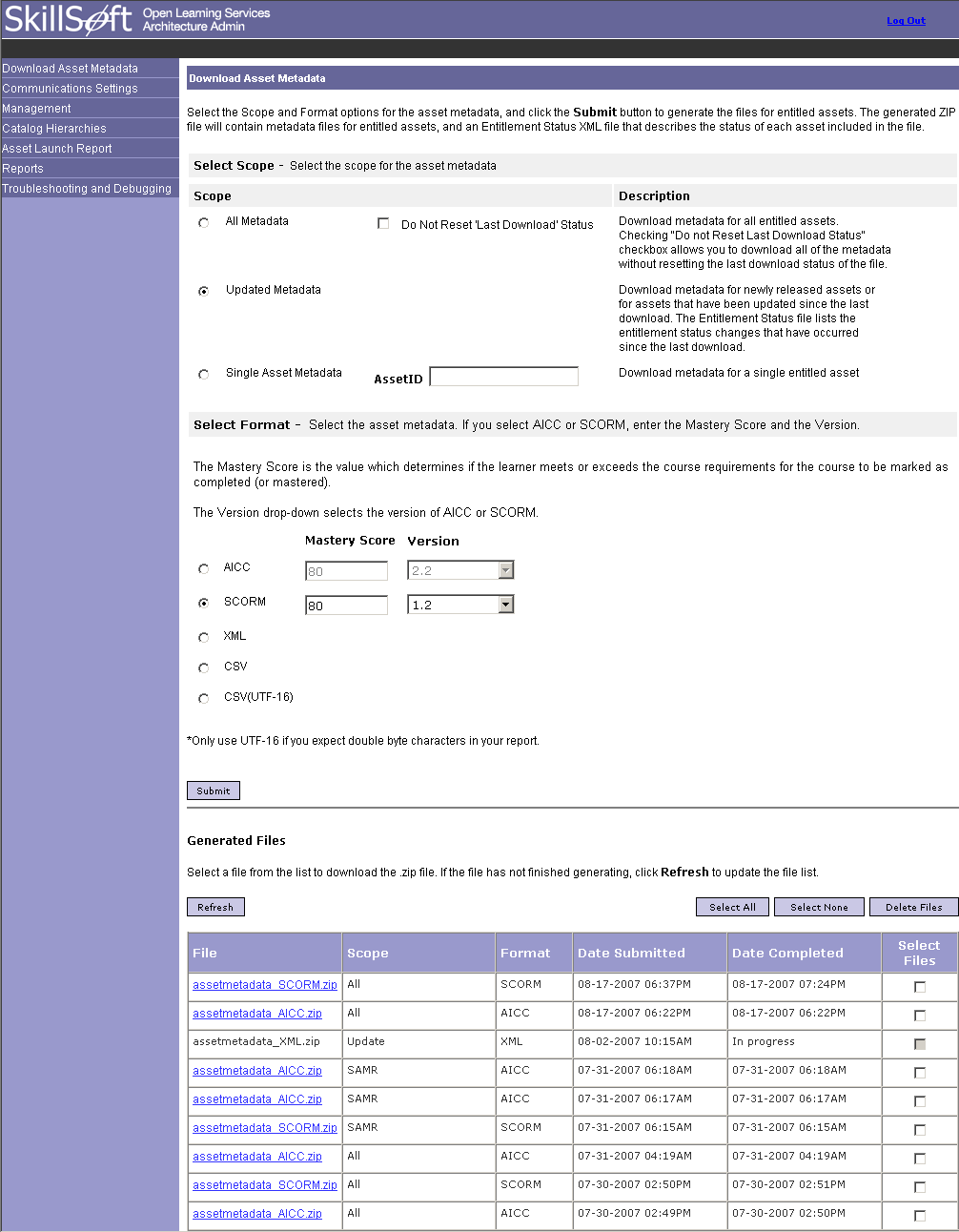Choose the Single Asset Metadata scope

pyautogui.click(x=203, y=374)
